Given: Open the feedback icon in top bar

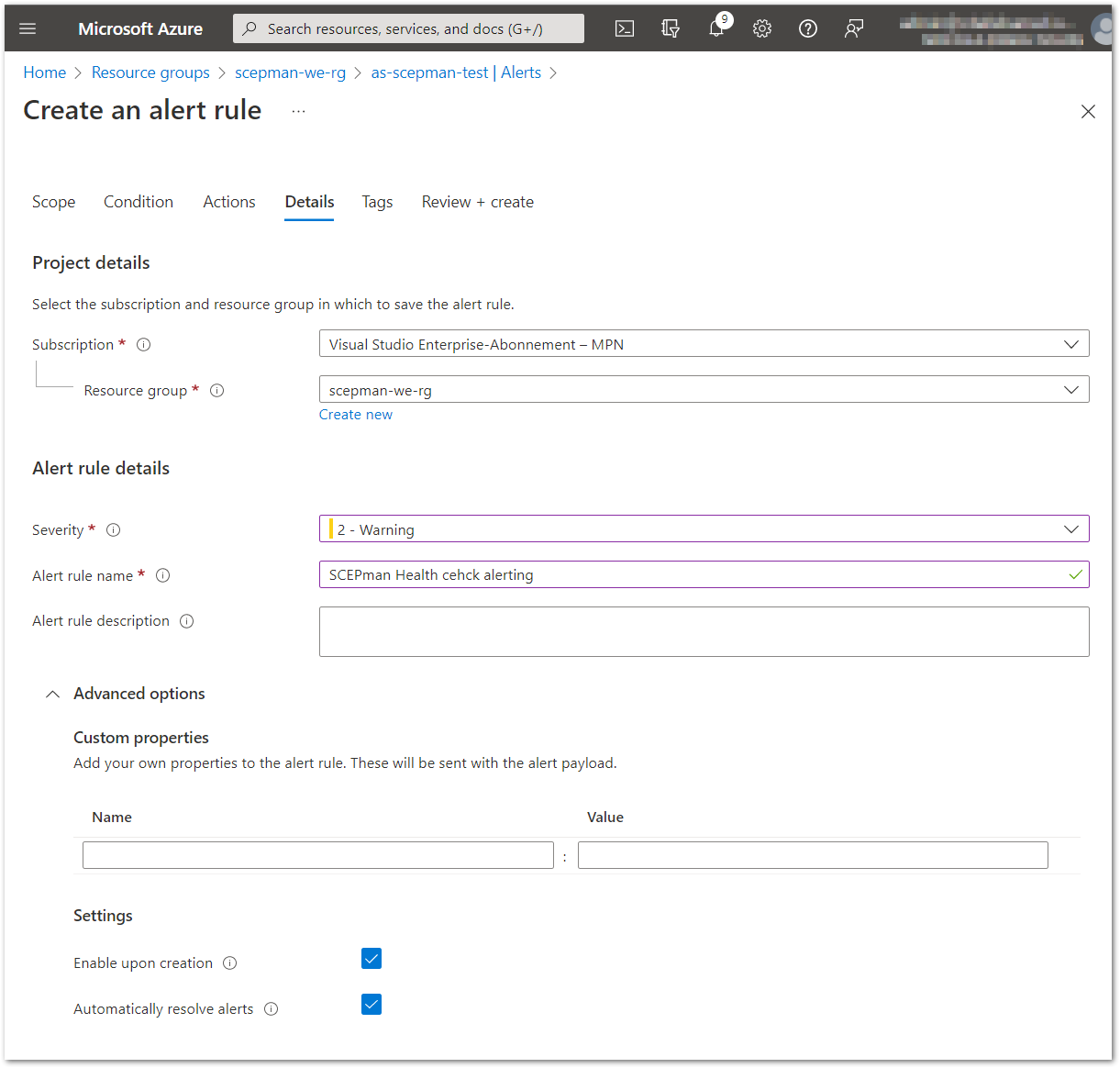Looking at the screenshot, I should coord(854,28).
